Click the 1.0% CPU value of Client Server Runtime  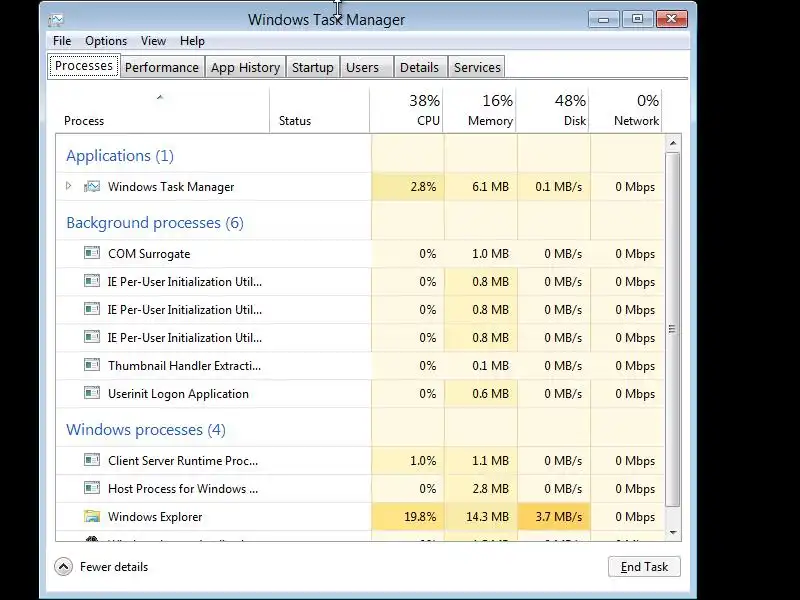pyautogui.click(x=423, y=461)
